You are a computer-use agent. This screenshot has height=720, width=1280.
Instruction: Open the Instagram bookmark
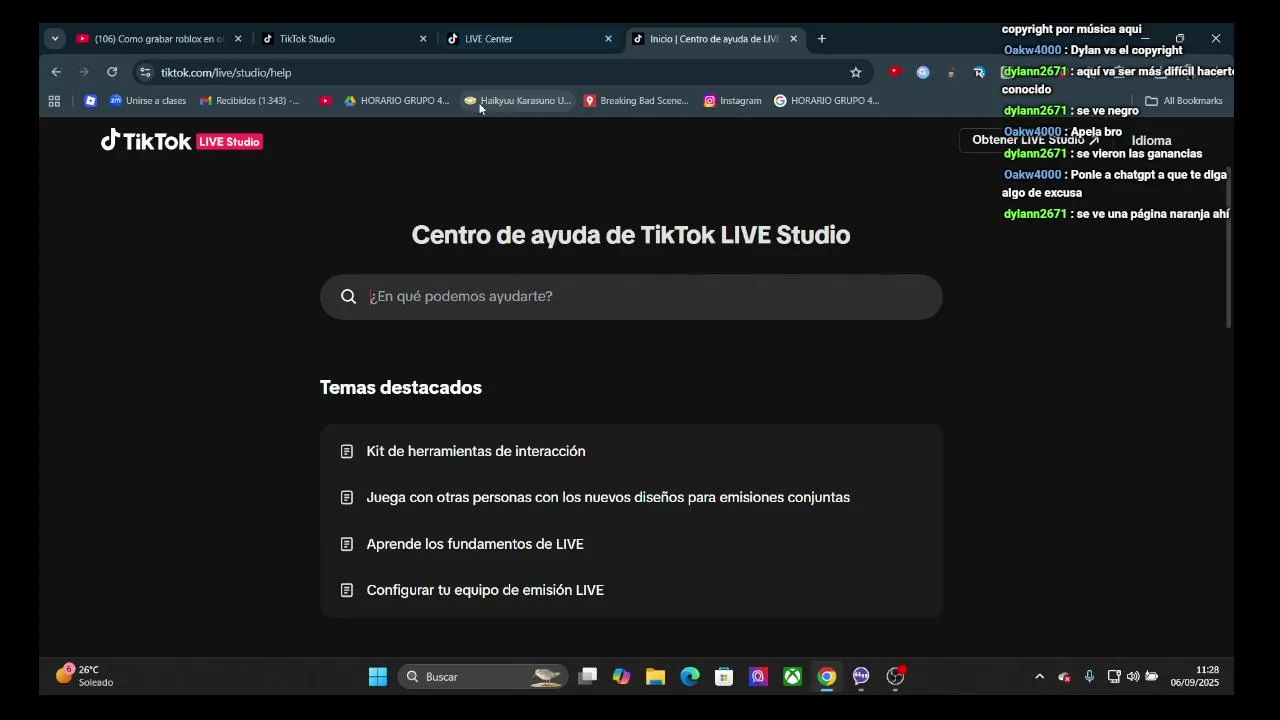tap(733, 101)
